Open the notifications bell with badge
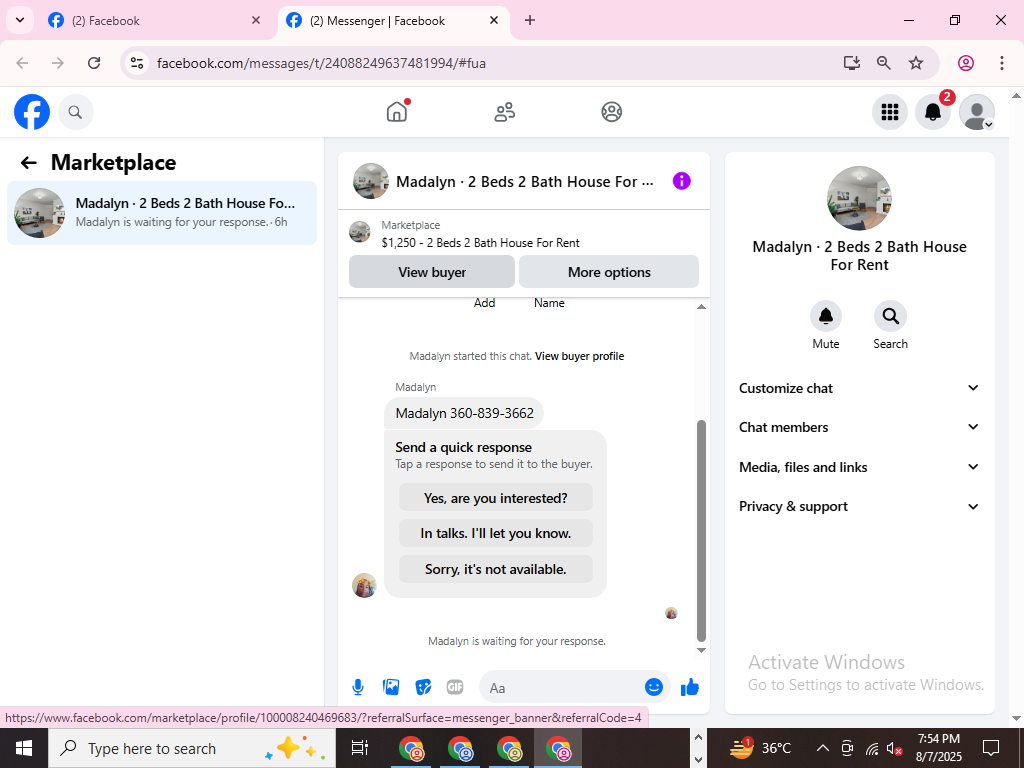 tap(933, 112)
